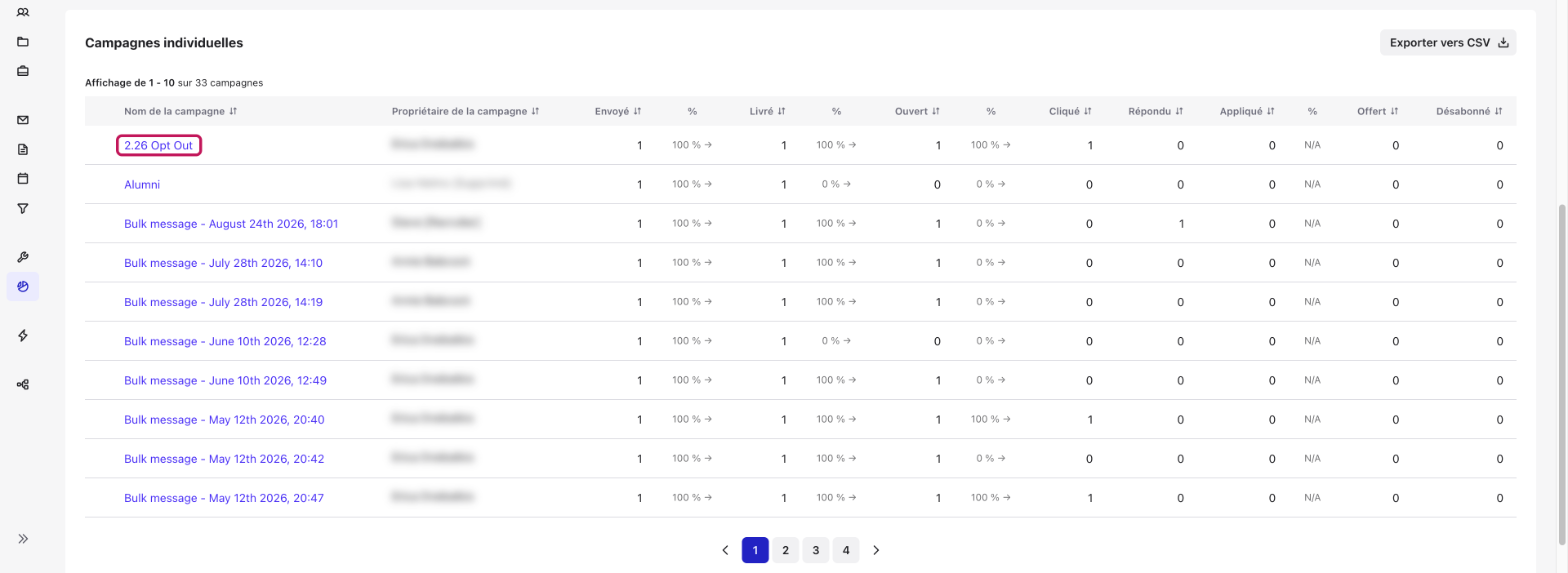Screen dimensions: 1568x573
Task: Open the folder icon in sidebar
Action: (x=23, y=41)
